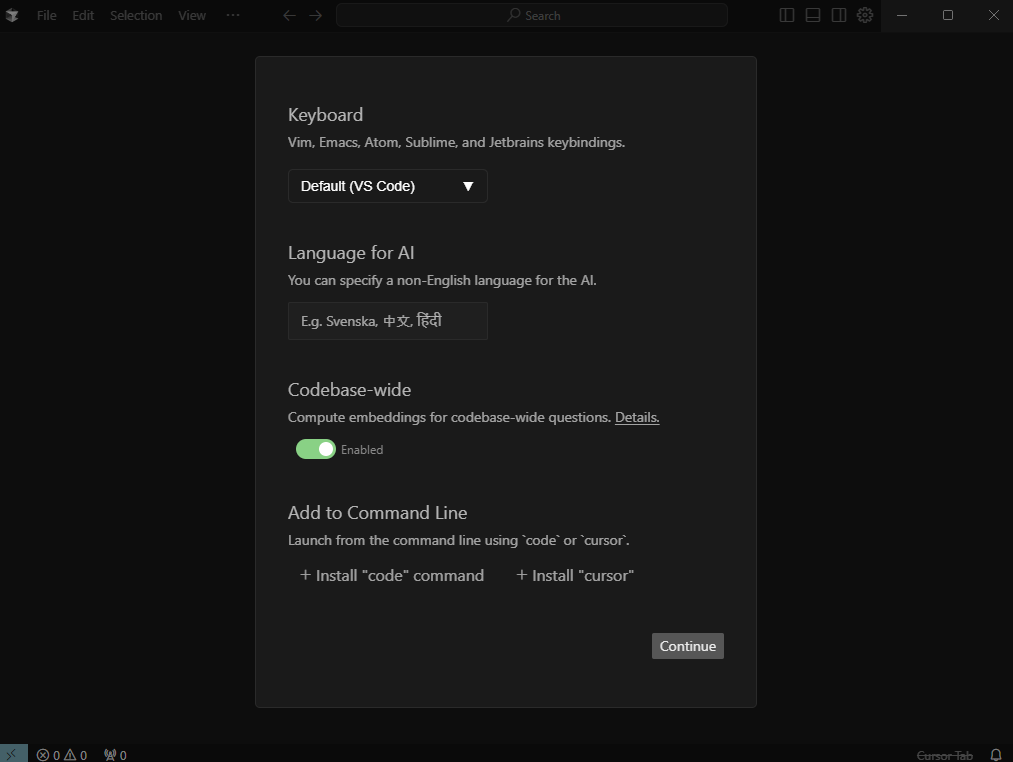The height and width of the screenshot is (762, 1013).
Task: Show more menus via the ellipsis
Action: point(233,15)
